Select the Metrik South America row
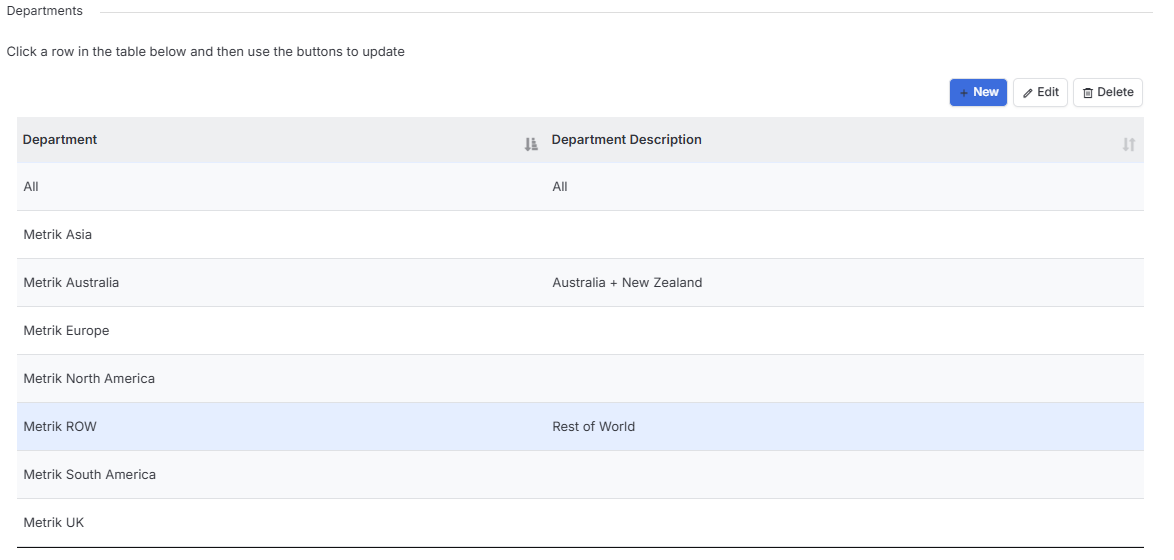Viewport: 1174px width, 560px height. (580, 474)
